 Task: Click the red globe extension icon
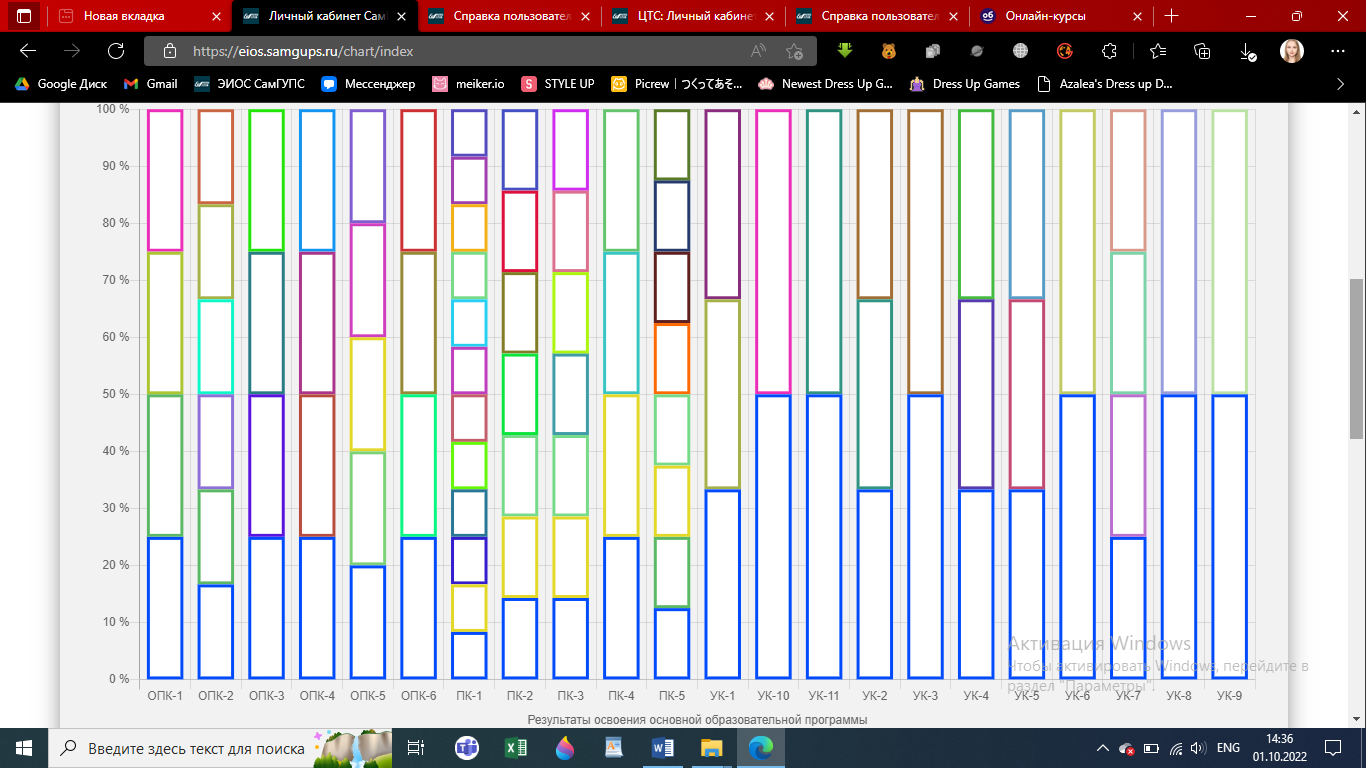pos(1065,51)
